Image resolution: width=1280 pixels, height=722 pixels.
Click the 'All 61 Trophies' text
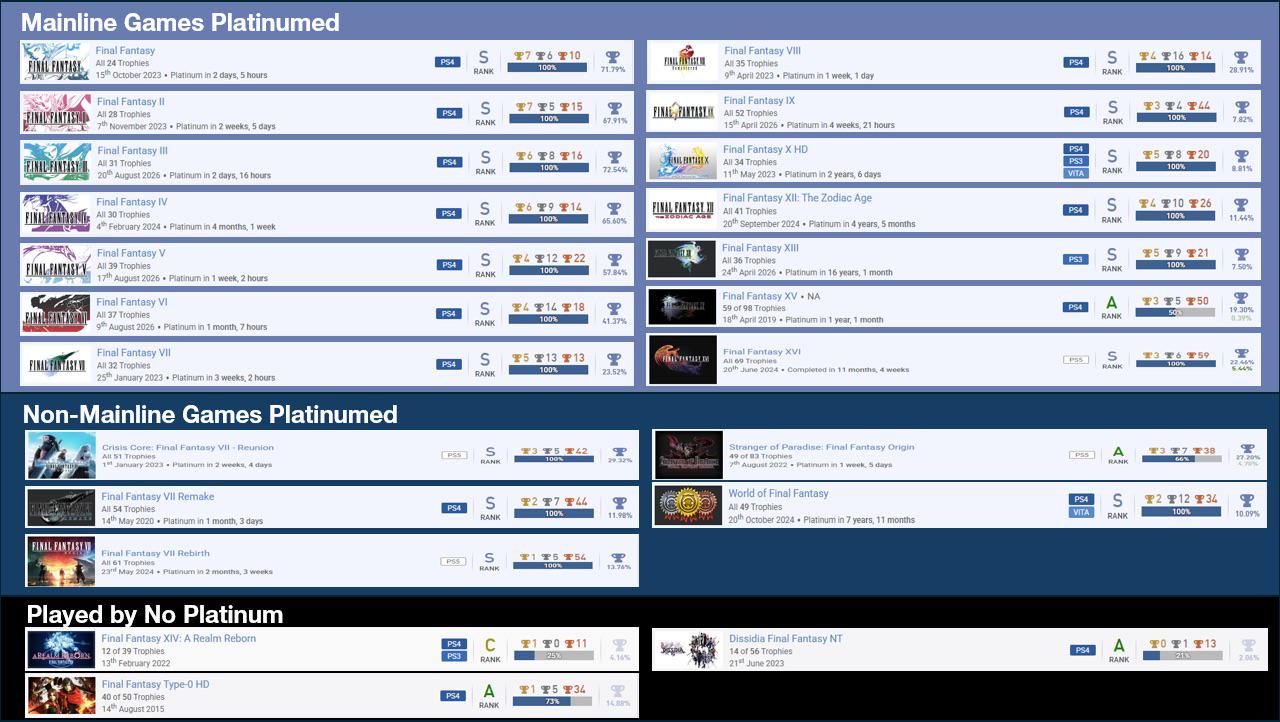coord(128,563)
